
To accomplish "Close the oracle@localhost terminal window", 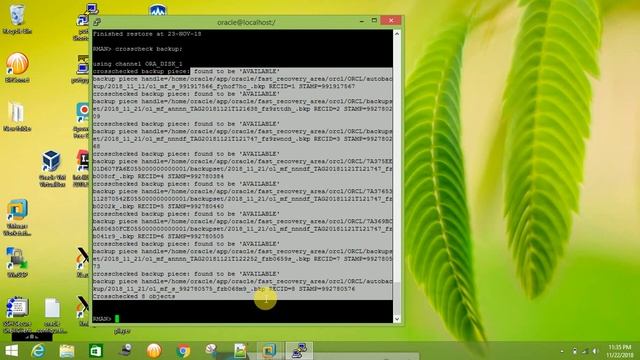I will (391, 20).
